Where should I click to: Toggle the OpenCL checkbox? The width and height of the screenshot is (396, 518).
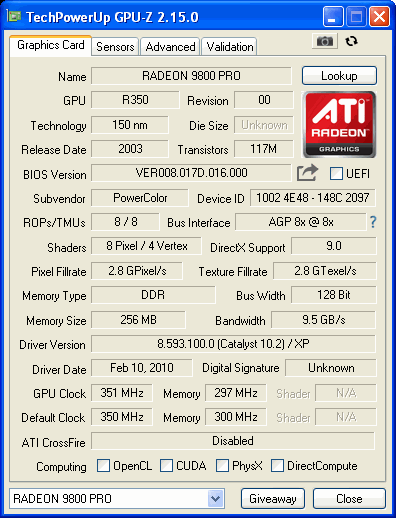click(x=103, y=465)
